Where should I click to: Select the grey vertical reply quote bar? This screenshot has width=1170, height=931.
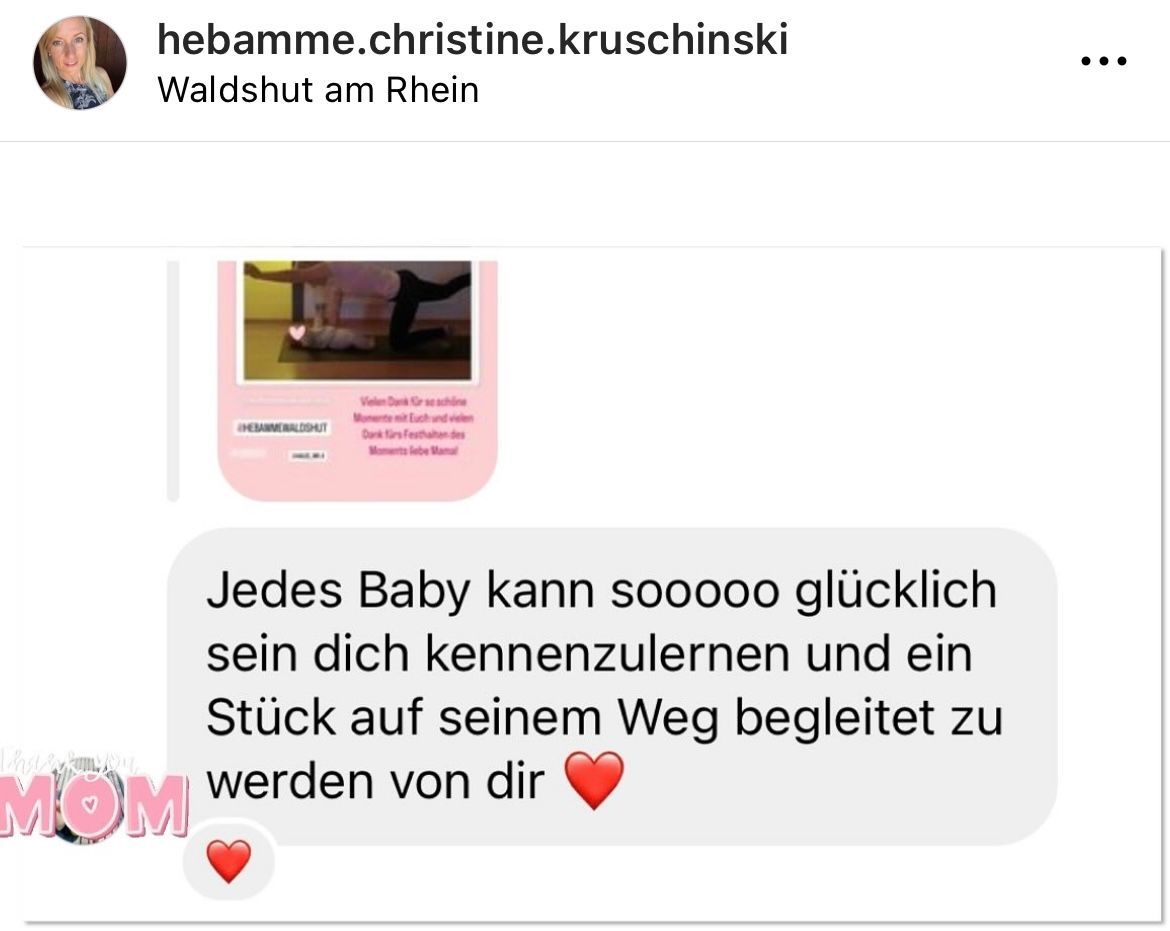[x=172, y=380]
